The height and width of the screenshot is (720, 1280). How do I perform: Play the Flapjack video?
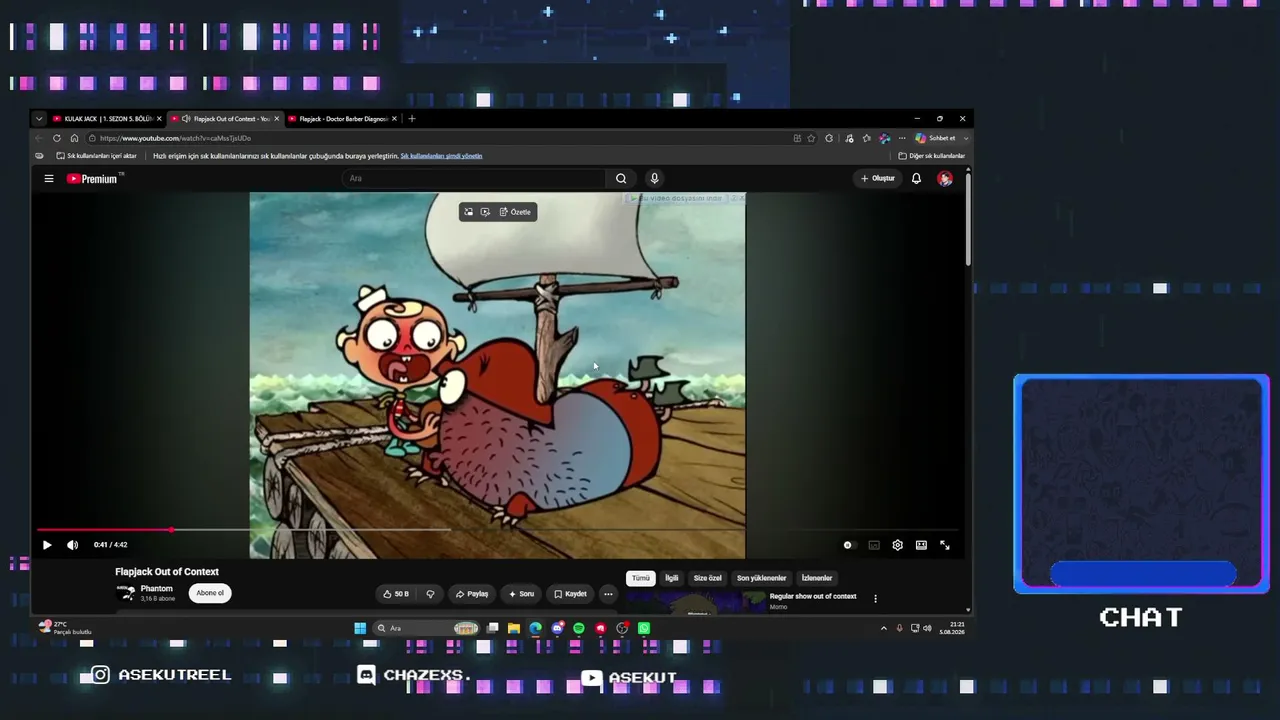(47, 545)
